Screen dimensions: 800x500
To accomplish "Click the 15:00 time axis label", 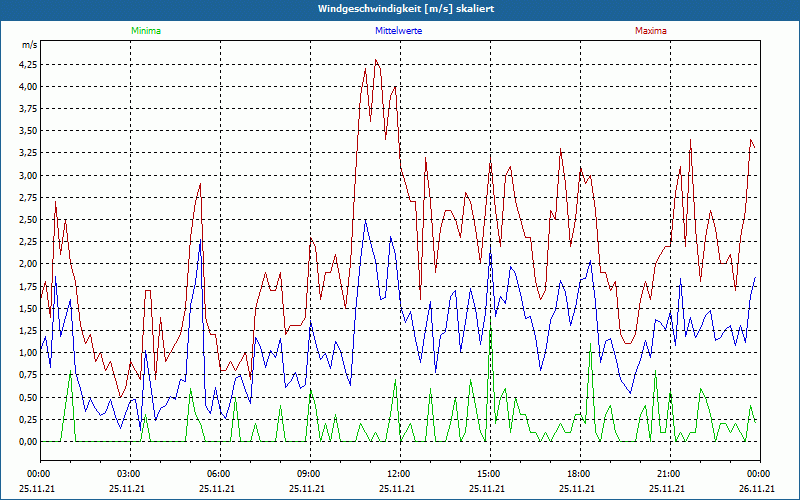I will tap(488, 474).
